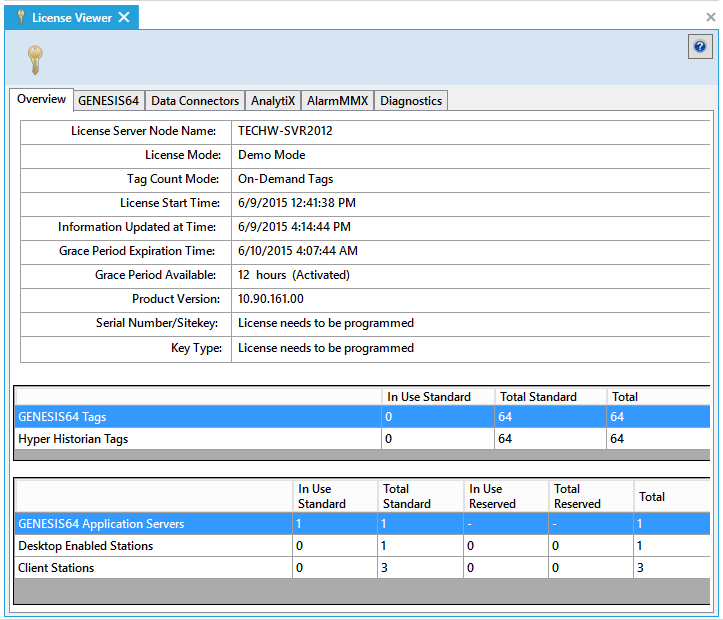This screenshot has height=620, width=723.
Task: Switch to the GENESIS64 tab
Action: 108,101
